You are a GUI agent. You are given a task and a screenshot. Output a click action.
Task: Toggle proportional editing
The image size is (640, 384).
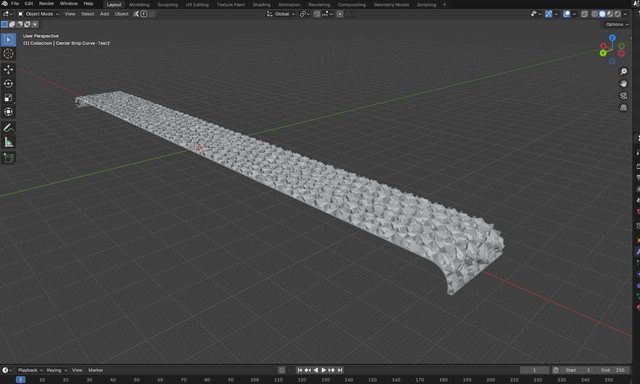340,14
